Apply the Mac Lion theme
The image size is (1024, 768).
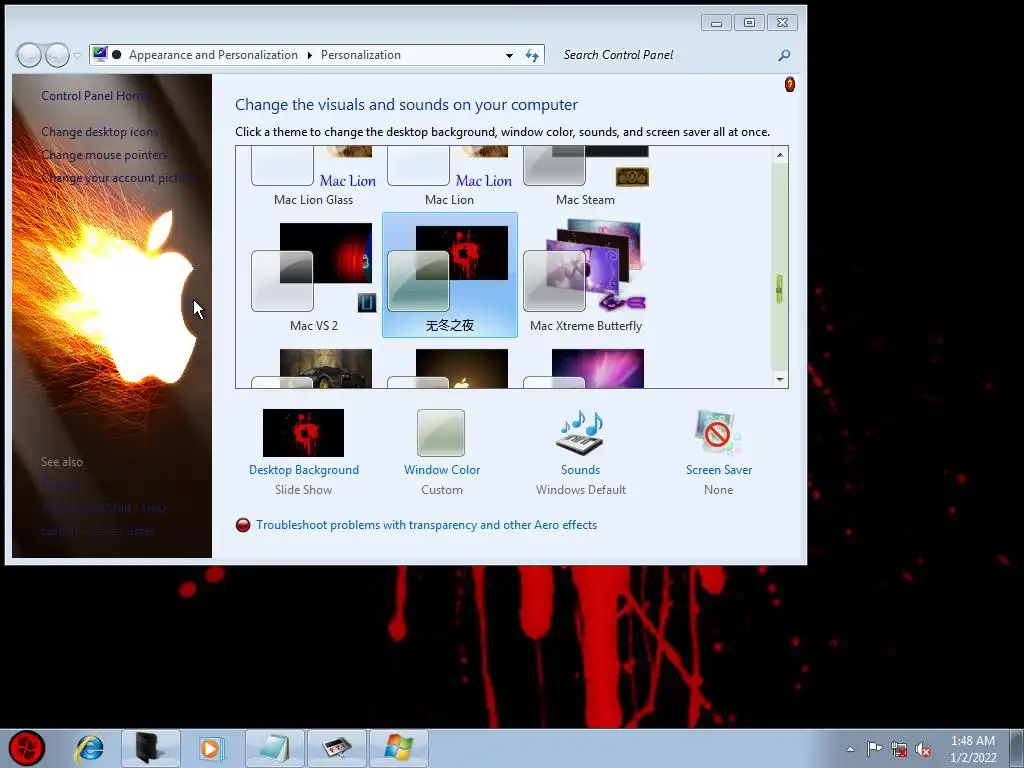pos(449,177)
